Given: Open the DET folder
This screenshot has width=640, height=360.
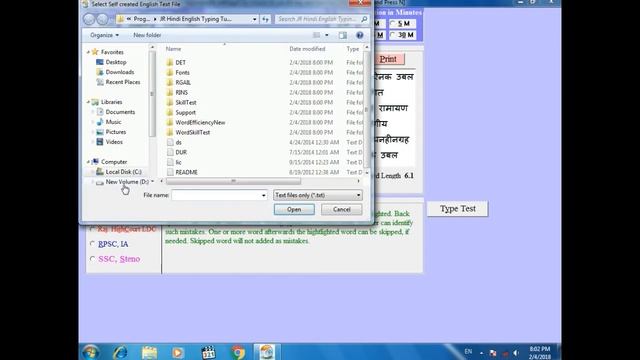Looking at the screenshot, I should coord(180,62).
